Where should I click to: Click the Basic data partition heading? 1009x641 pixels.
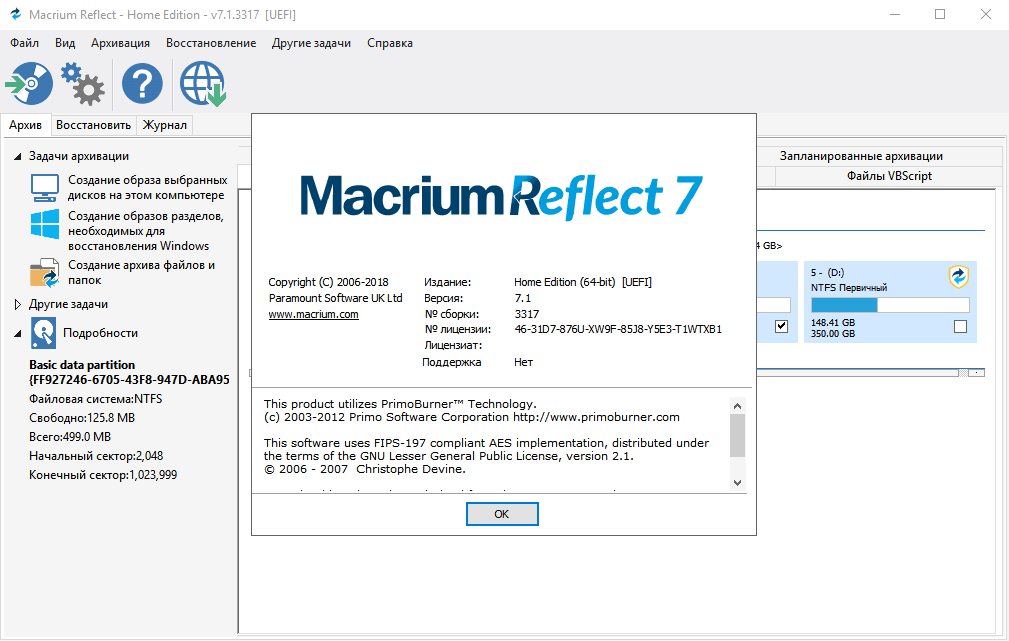click(x=82, y=365)
